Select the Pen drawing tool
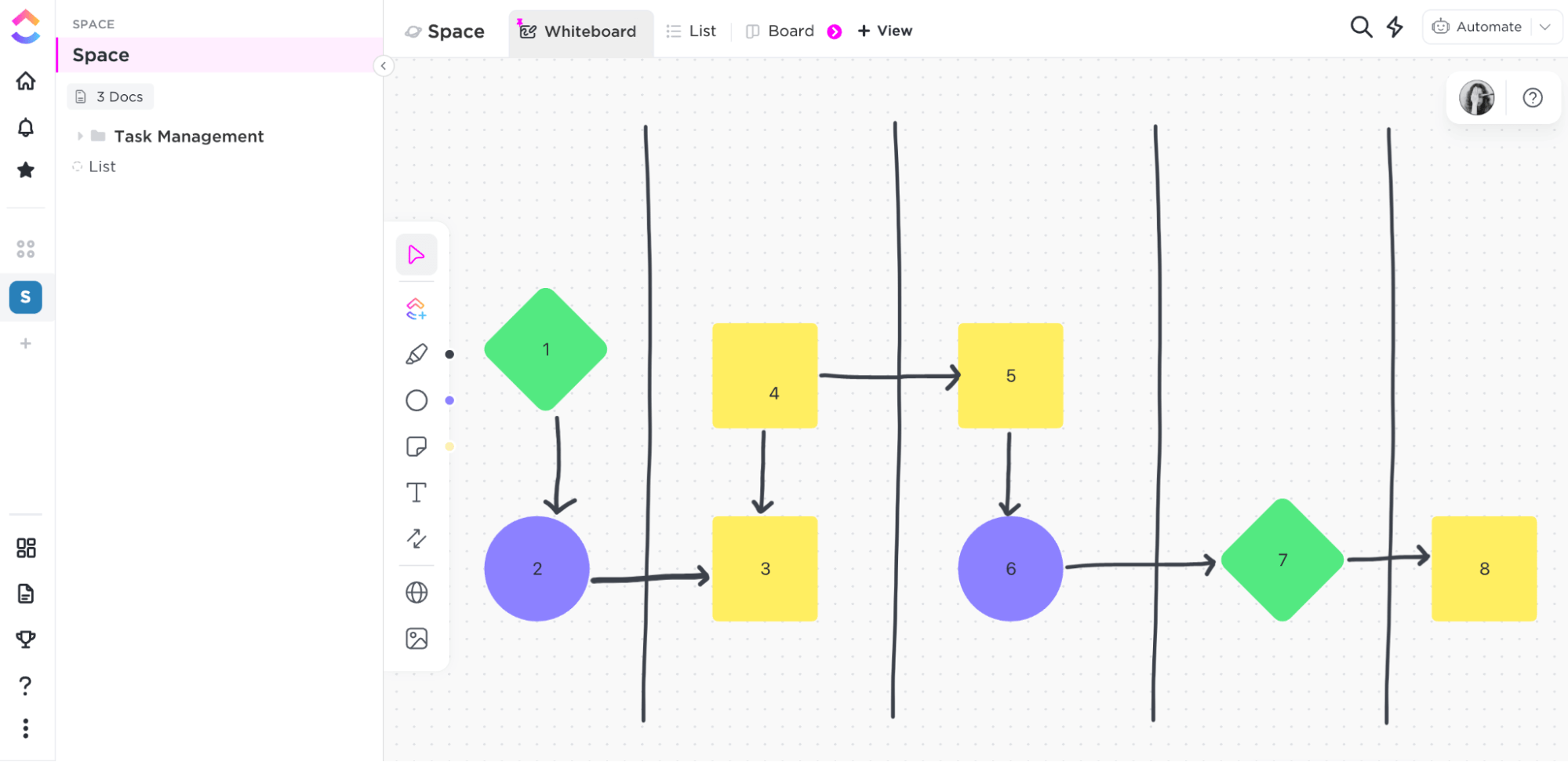1568x762 pixels. pos(417,355)
